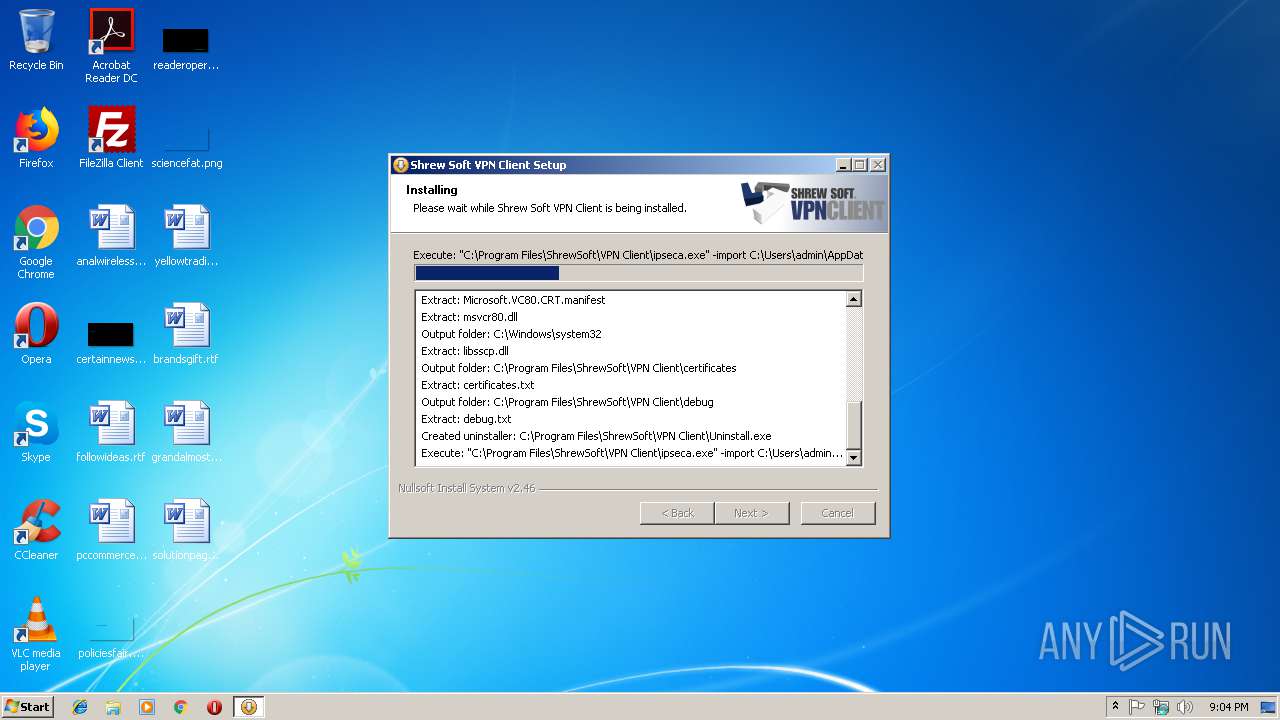
Task: Open volume speaker tray icon
Action: pos(1185,707)
